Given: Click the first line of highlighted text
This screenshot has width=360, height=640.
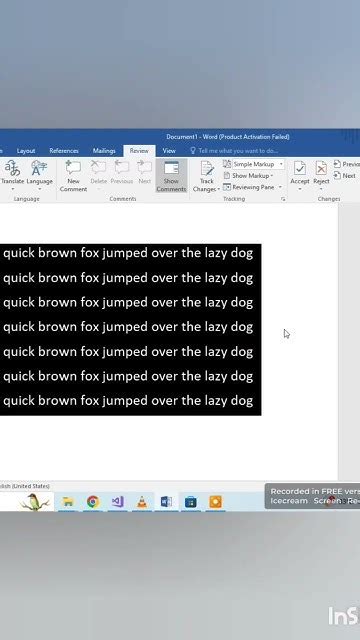Looking at the screenshot, I should (x=128, y=253).
